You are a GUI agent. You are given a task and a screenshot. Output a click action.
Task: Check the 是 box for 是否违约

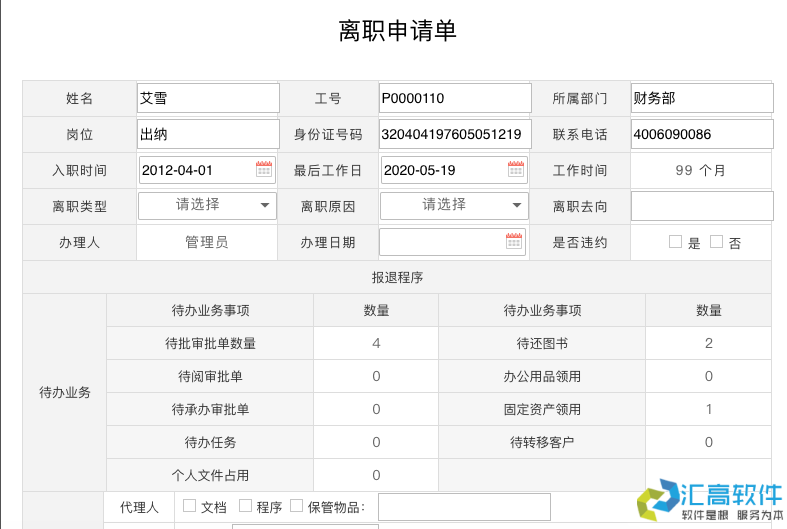676,242
